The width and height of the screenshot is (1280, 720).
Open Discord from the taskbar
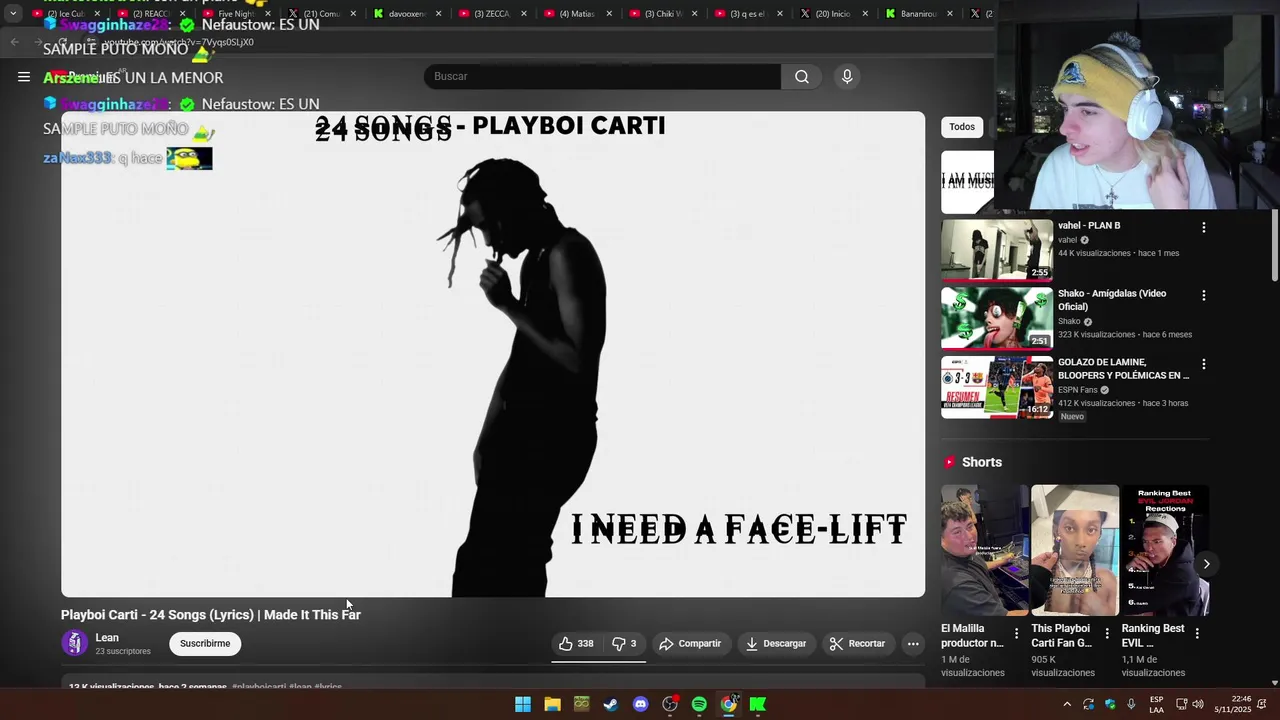click(x=640, y=705)
